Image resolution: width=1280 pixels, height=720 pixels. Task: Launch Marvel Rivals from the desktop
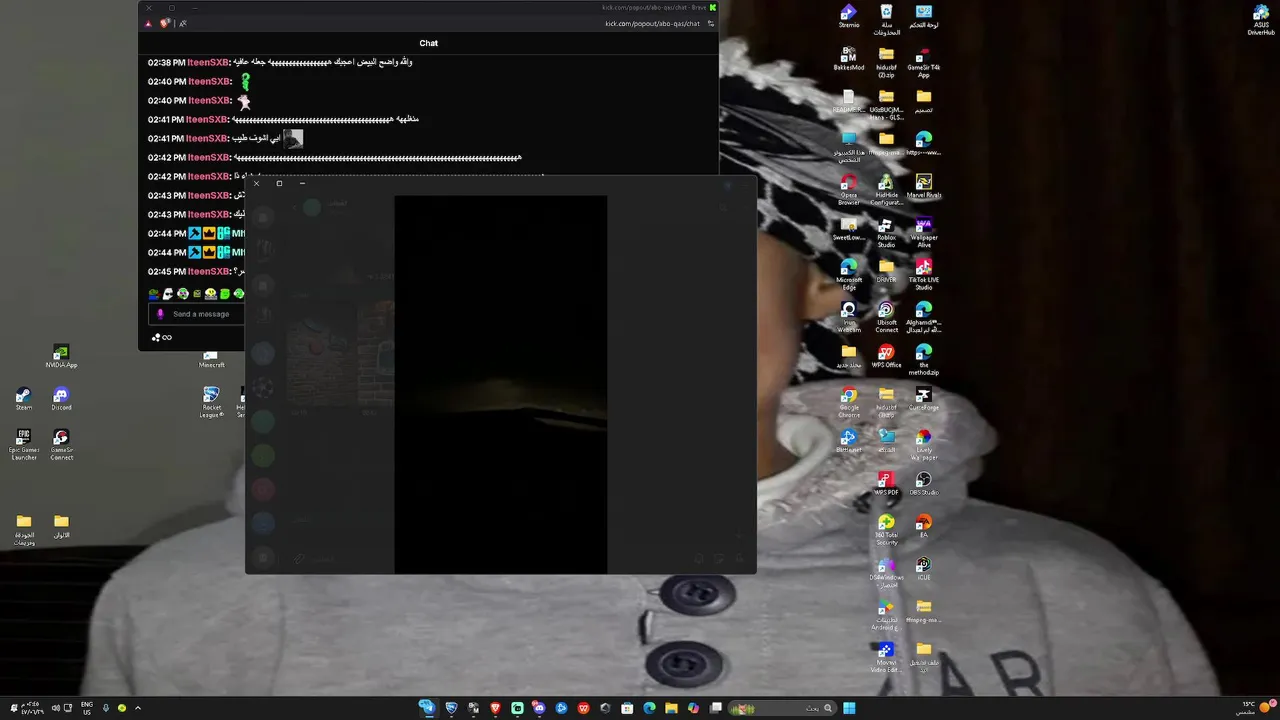pyautogui.click(x=924, y=187)
